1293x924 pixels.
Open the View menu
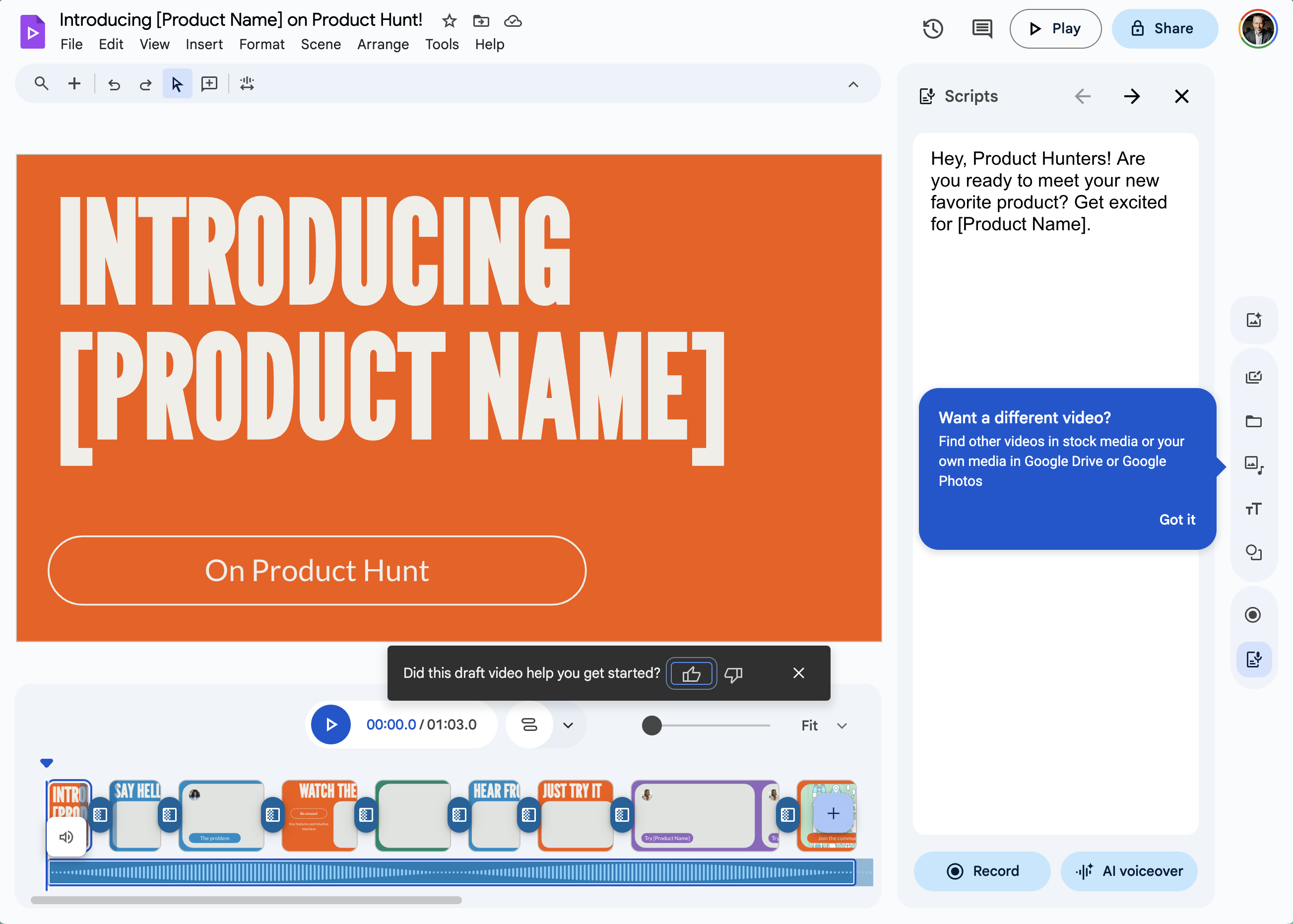155,44
